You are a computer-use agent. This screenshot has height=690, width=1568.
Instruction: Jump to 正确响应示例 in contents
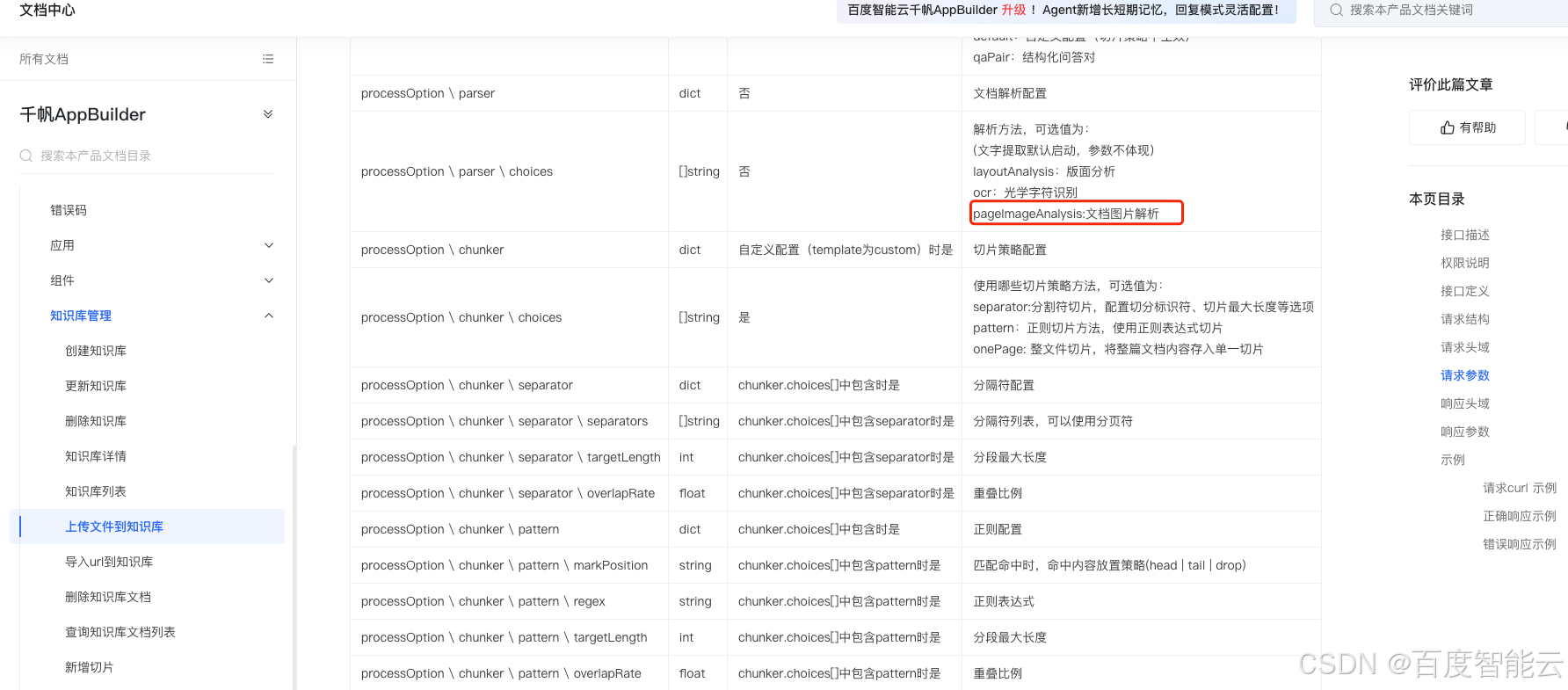[x=1520, y=516]
